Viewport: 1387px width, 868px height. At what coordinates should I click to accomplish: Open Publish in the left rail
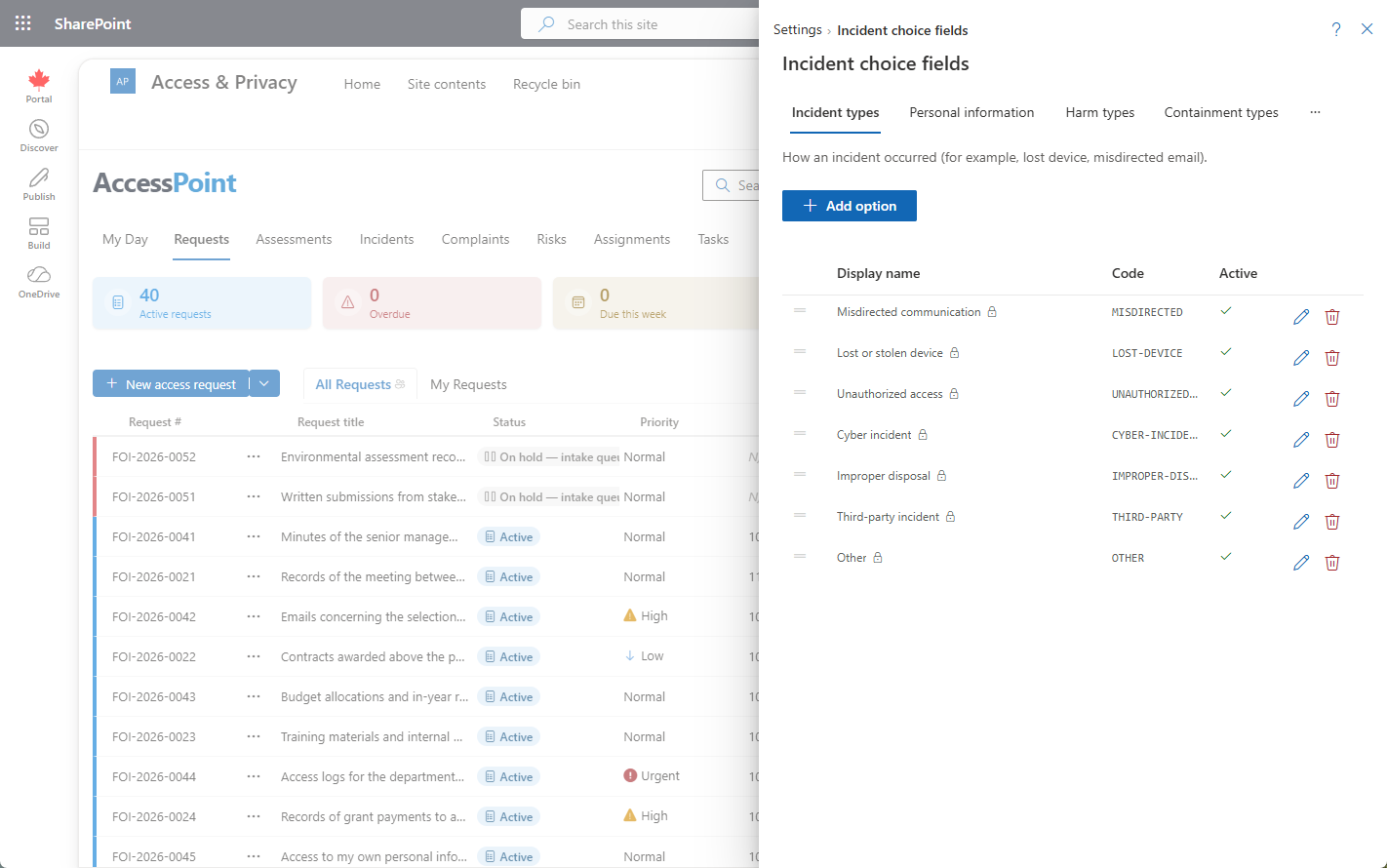pyautogui.click(x=39, y=184)
